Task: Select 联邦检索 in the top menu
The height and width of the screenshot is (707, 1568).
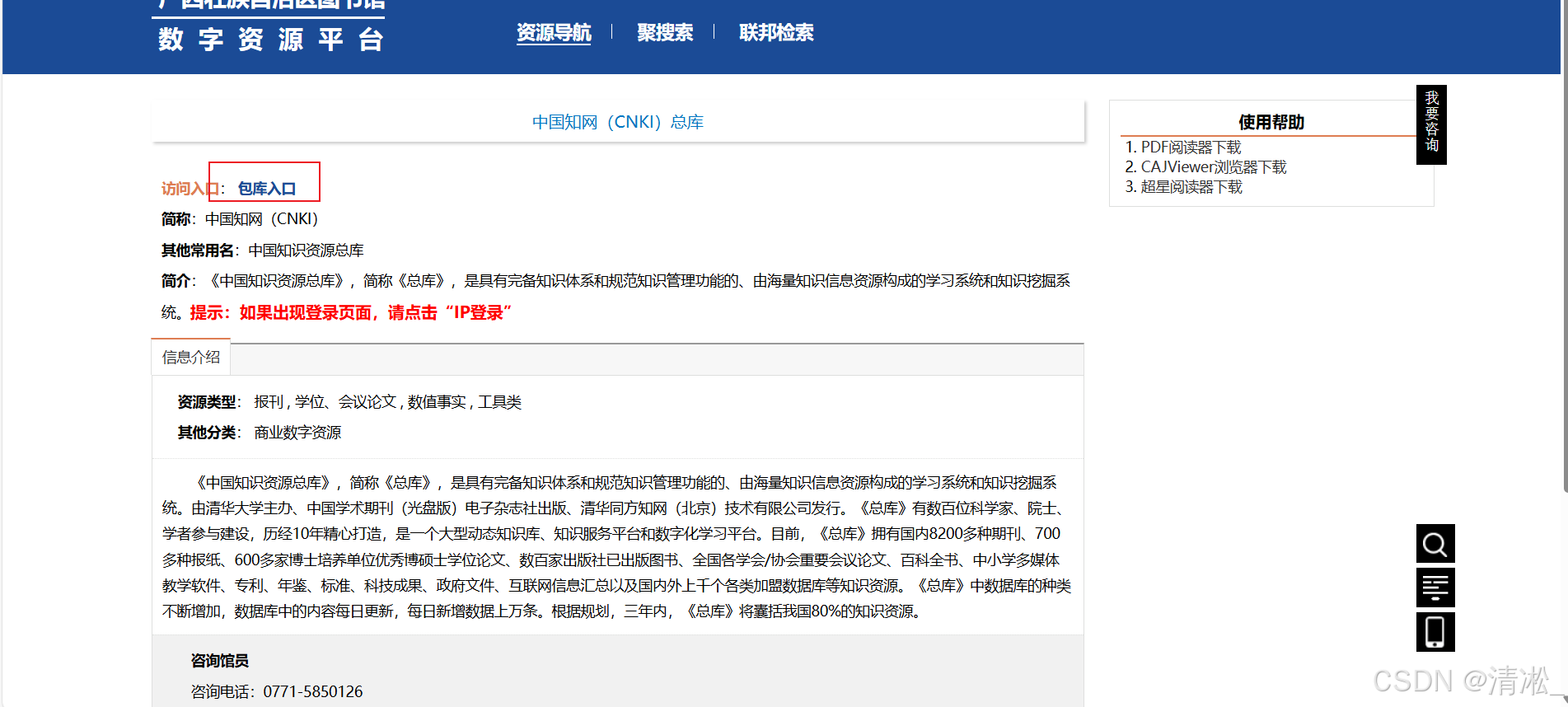Action: tap(776, 33)
